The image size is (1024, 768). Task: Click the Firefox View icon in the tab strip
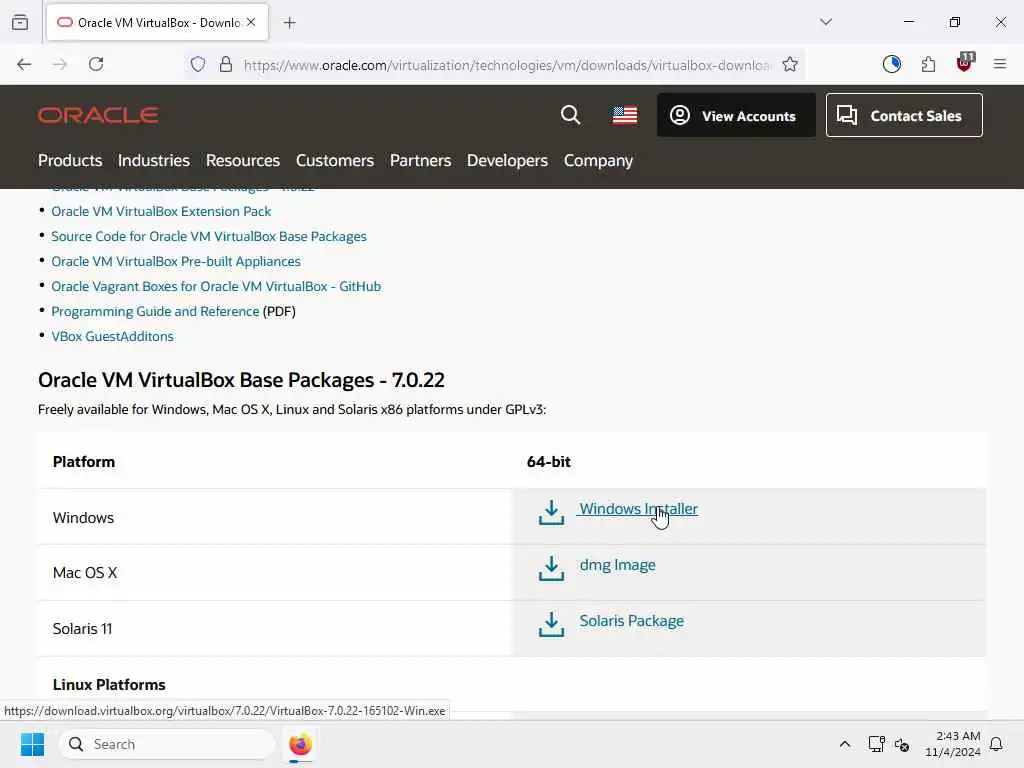click(20, 22)
